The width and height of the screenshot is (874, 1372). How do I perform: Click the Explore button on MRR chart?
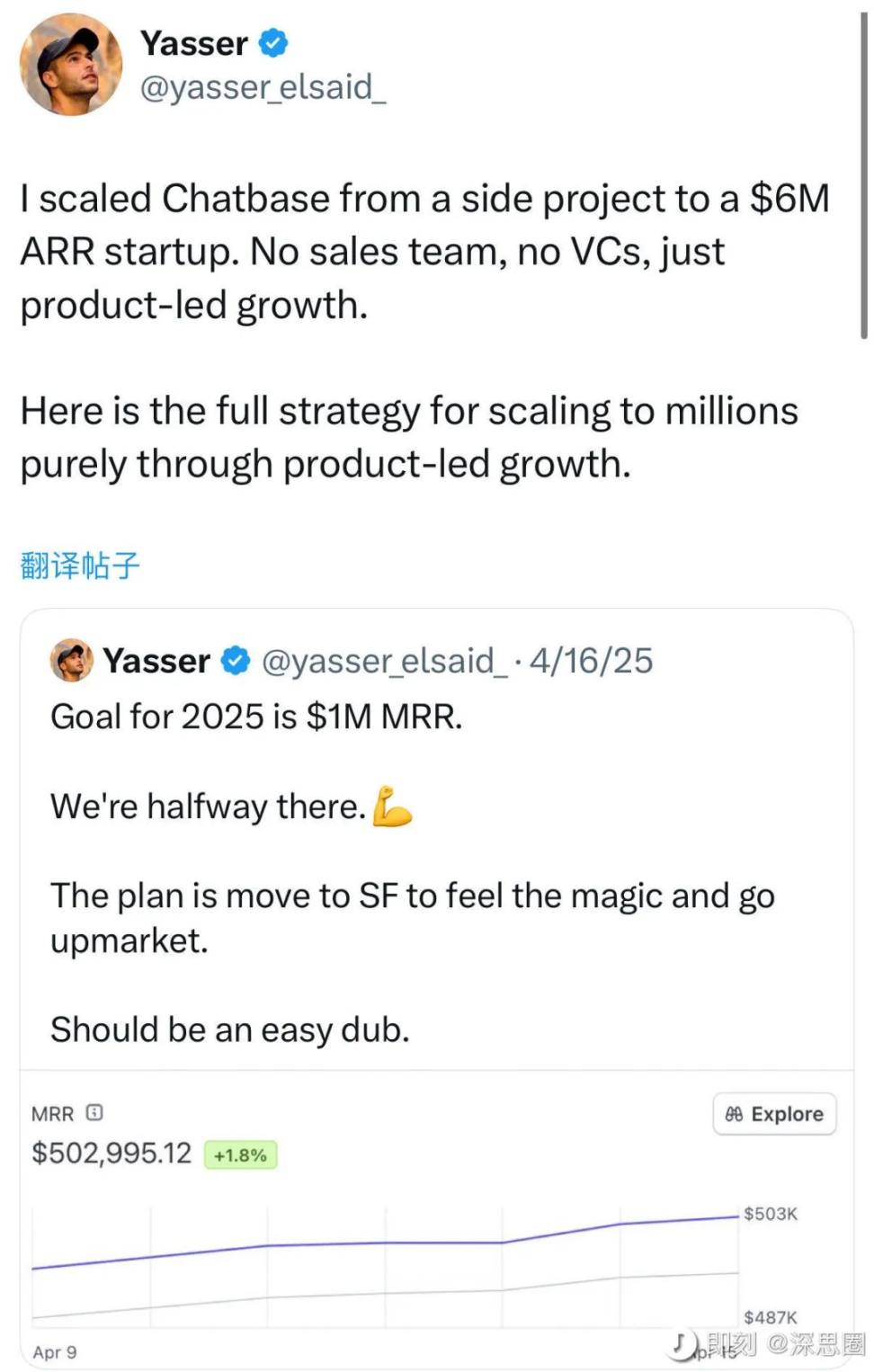pos(774,1114)
